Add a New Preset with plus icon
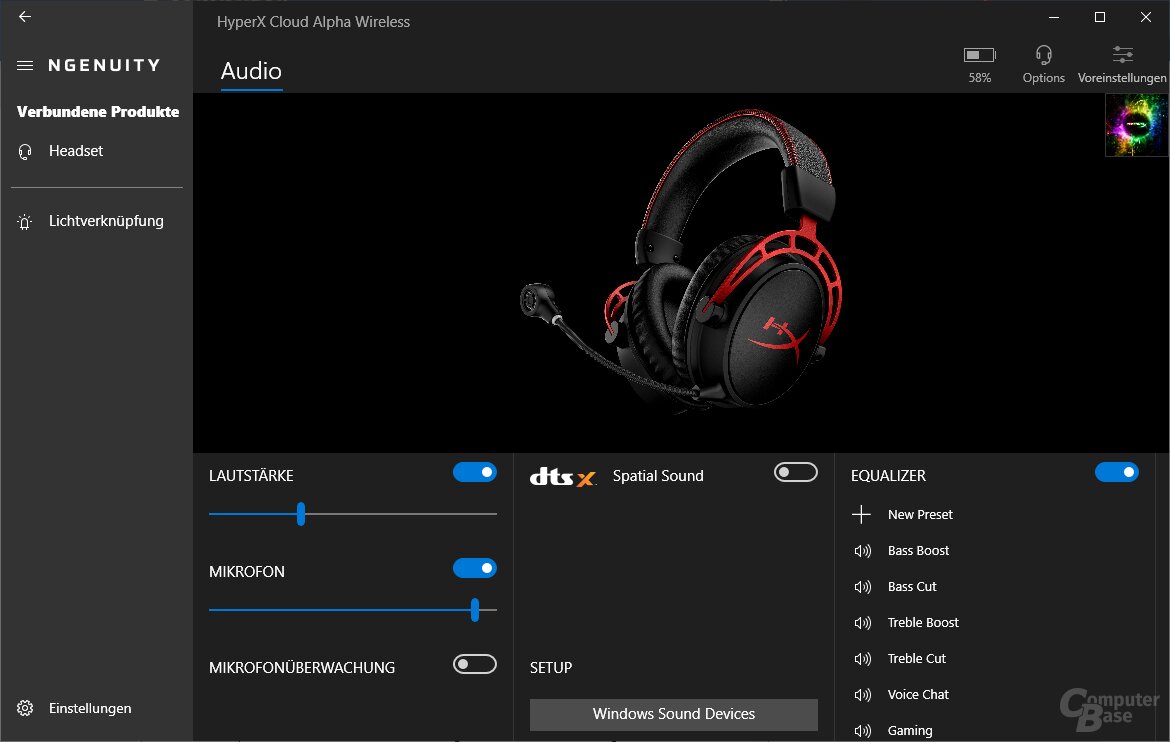Screen dimensions: 1170x742 (x=861, y=514)
